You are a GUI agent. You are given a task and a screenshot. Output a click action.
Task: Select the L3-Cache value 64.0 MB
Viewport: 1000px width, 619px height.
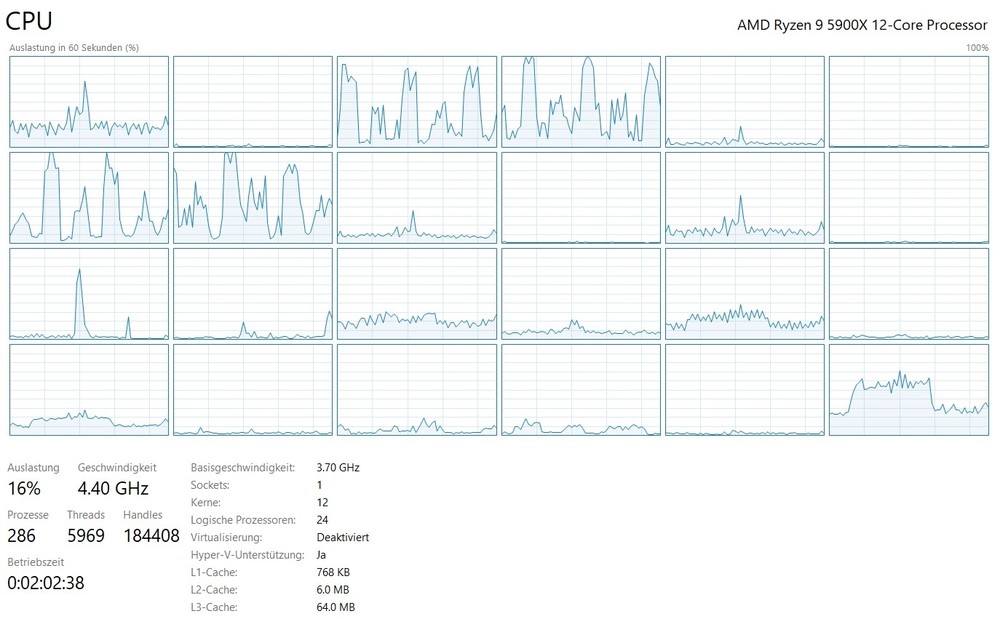[334, 607]
